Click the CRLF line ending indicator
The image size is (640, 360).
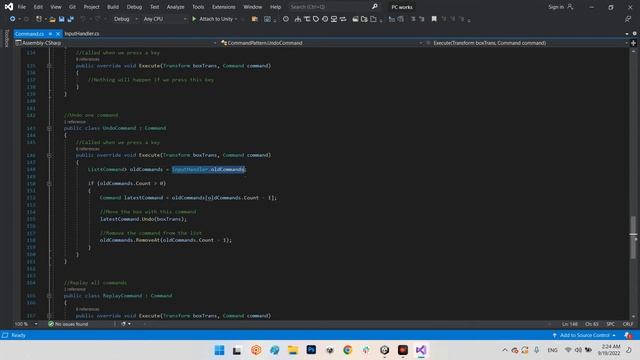point(628,324)
